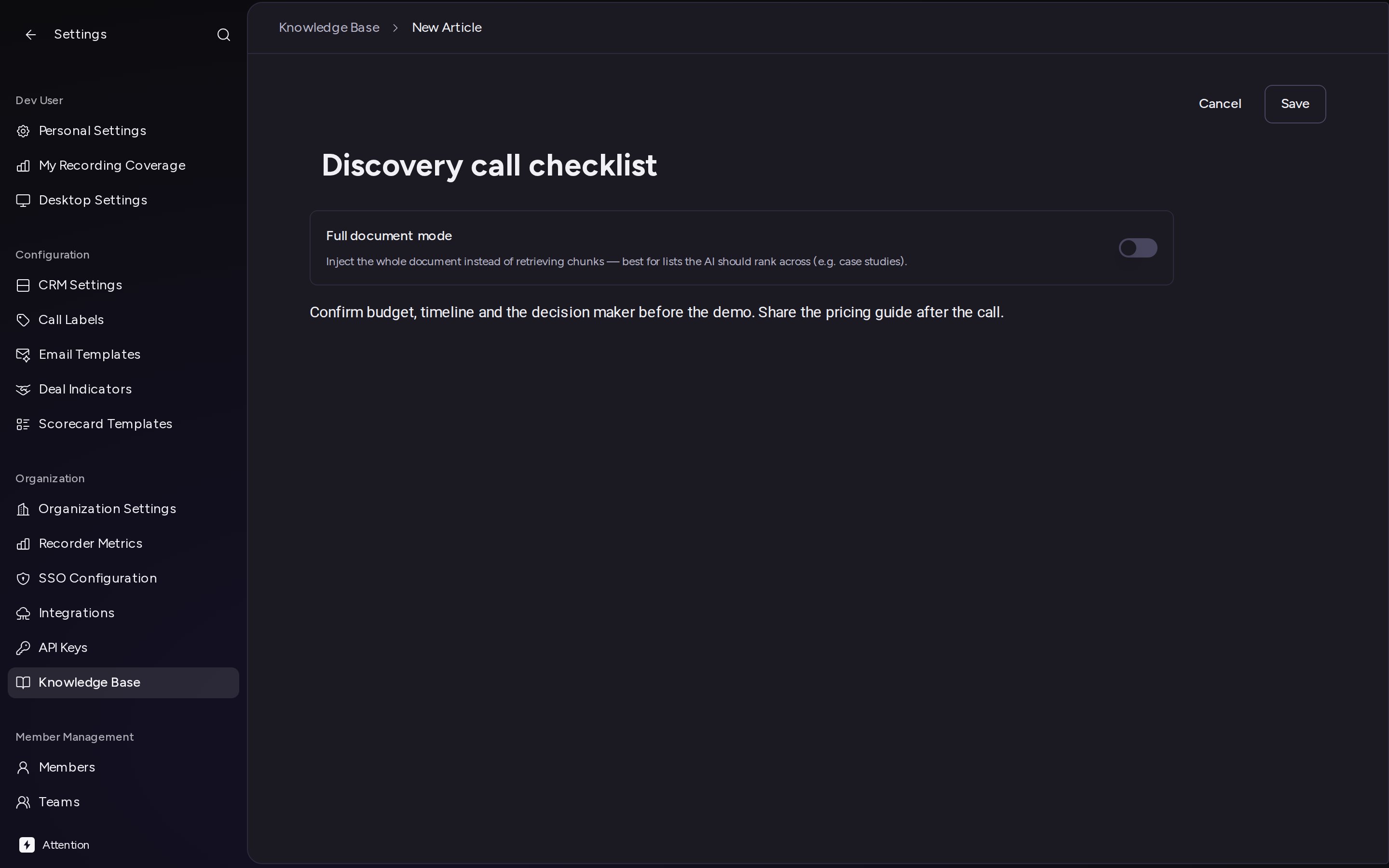Screen dimensions: 1389x868
Task: Click the API Keys key icon
Action: coord(23,648)
